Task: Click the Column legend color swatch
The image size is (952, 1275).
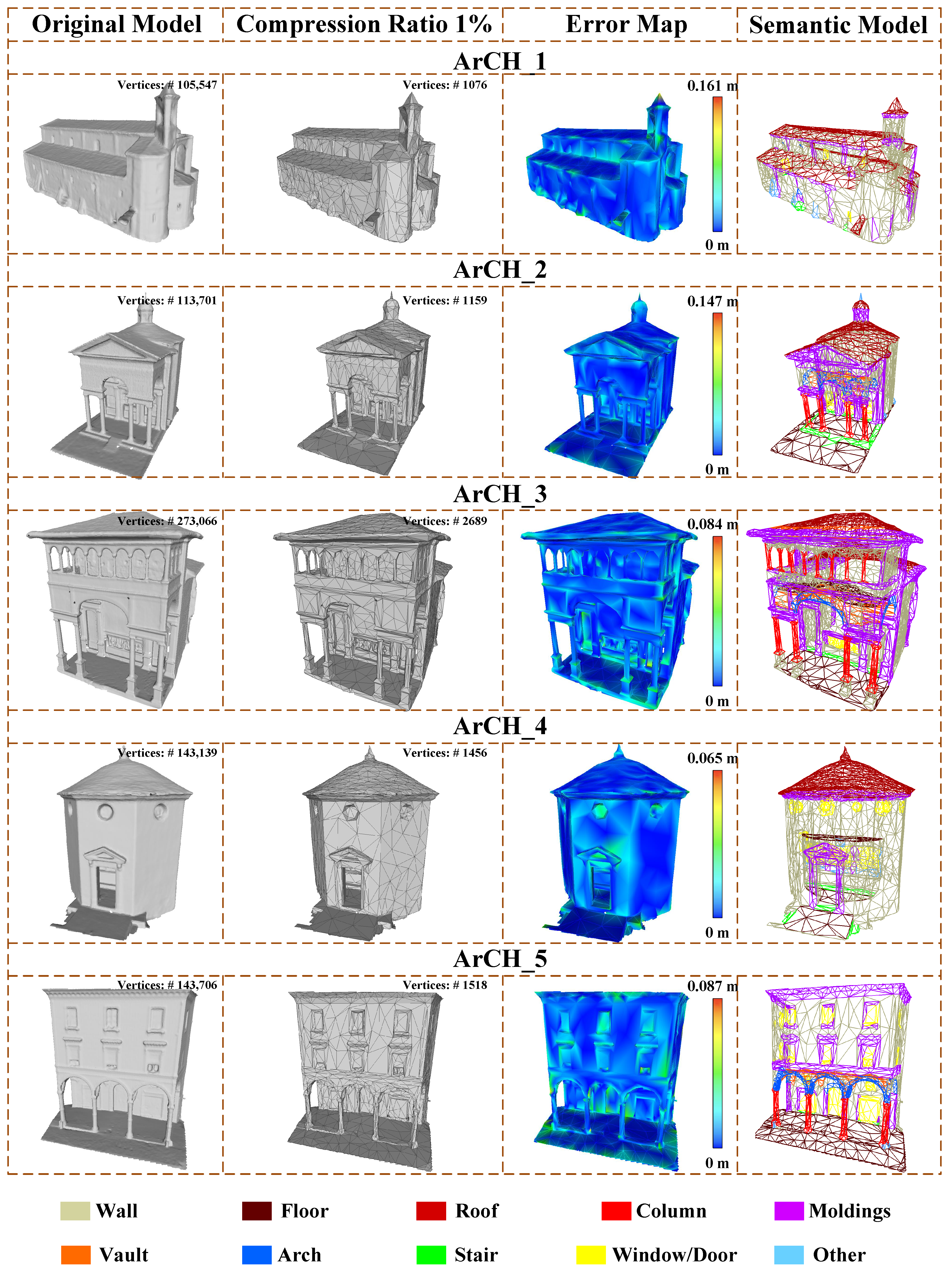Action: [616, 1211]
